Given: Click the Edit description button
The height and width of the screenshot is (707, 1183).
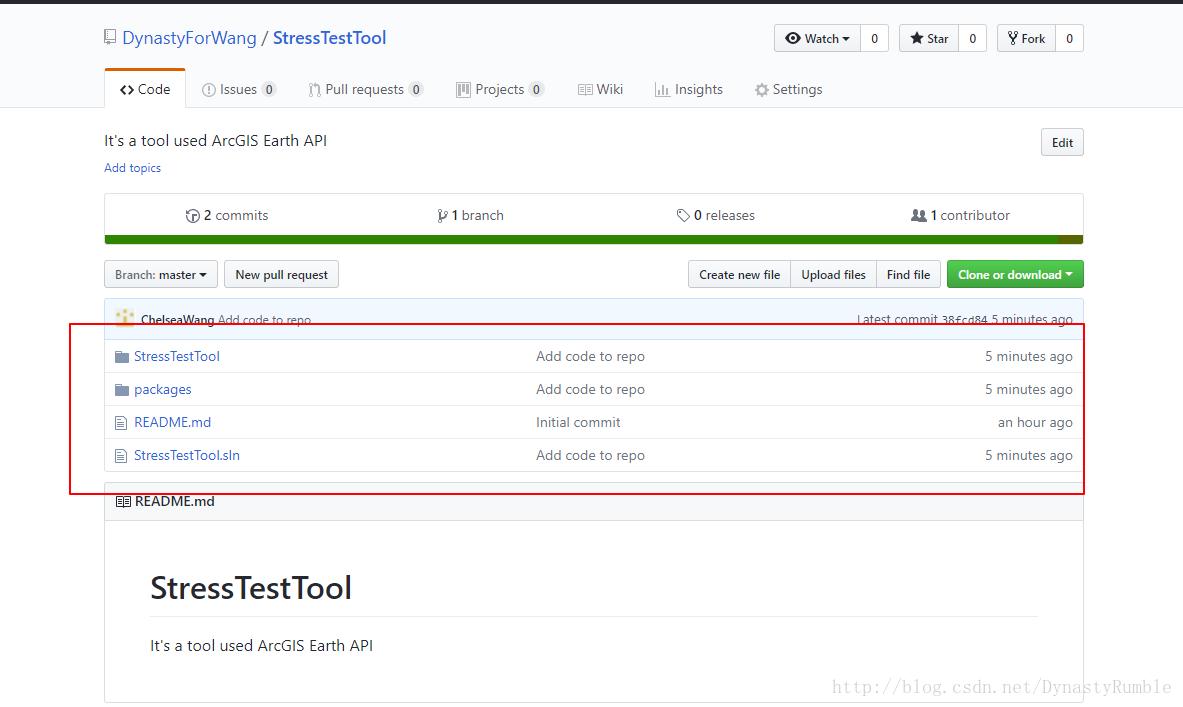Looking at the screenshot, I should coord(1062,143).
